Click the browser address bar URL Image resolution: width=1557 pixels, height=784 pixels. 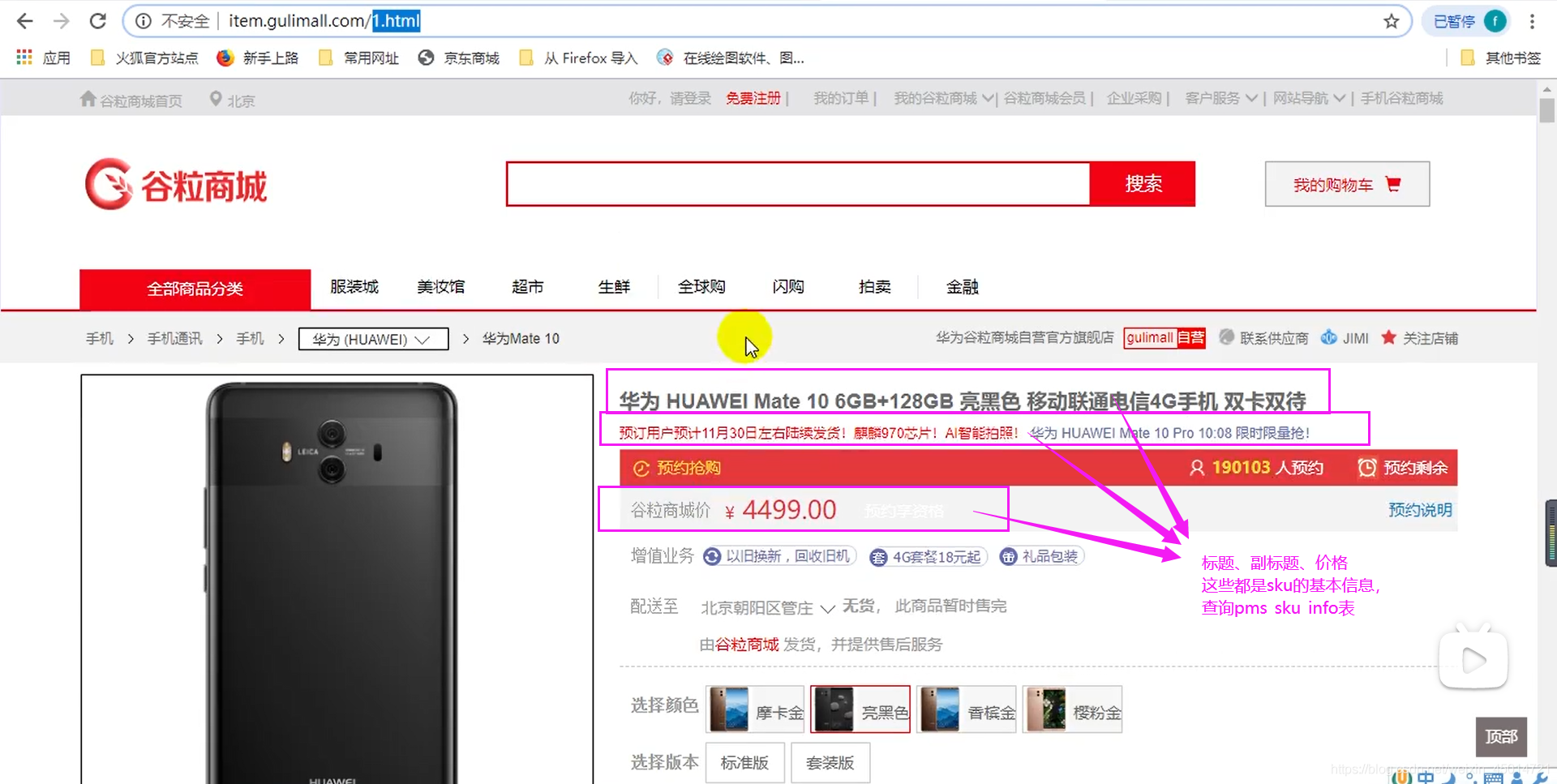pyautogui.click(x=324, y=21)
